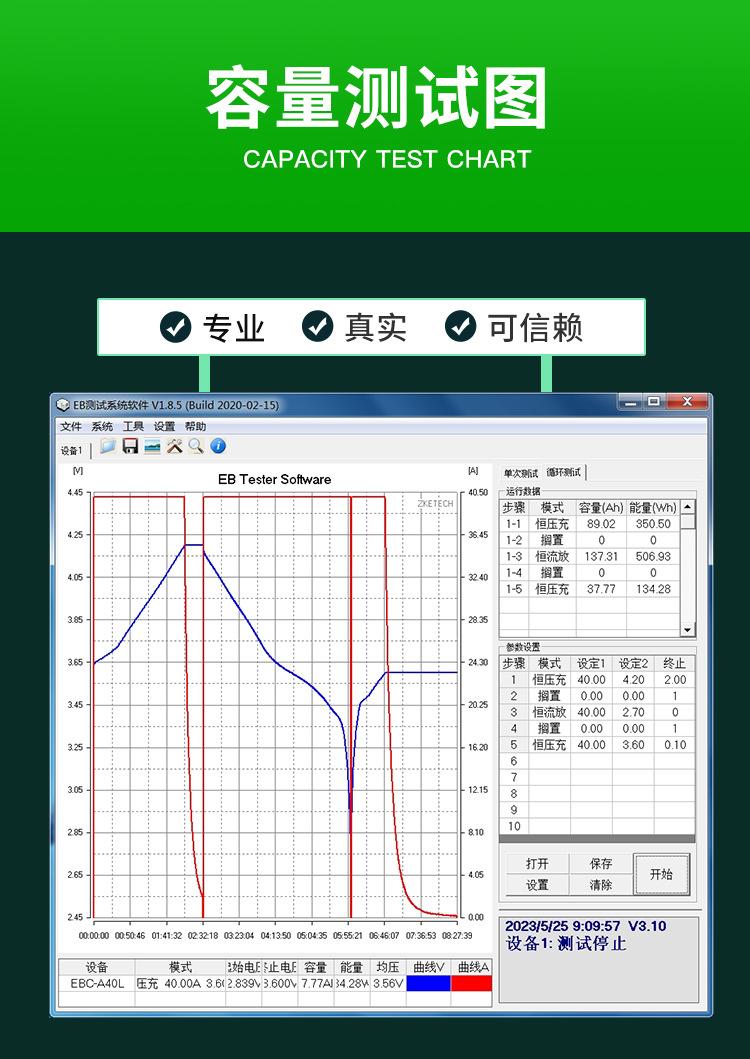Click the run data scrollbar down arrow
The image size is (750, 1059).
687,630
